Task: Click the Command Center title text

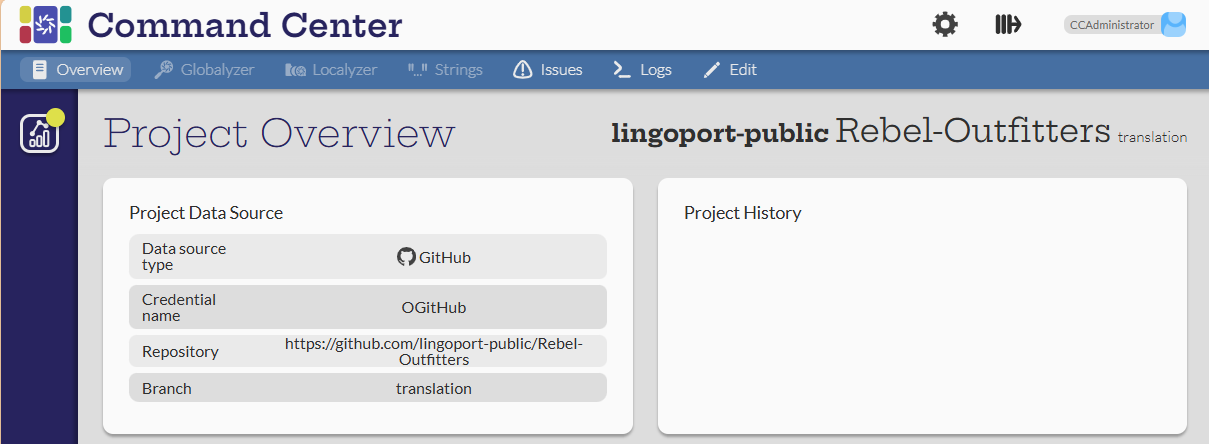Action: click(x=245, y=25)
